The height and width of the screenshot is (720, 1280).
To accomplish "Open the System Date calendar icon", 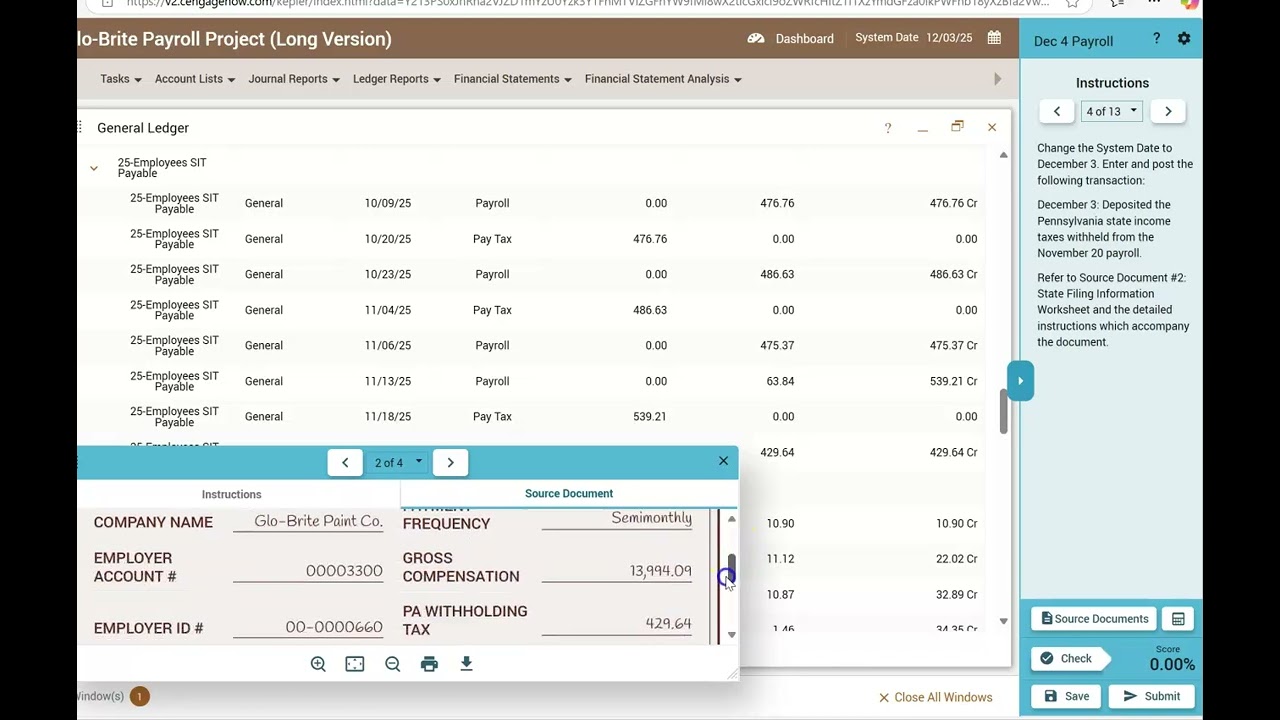I will 994,38.
